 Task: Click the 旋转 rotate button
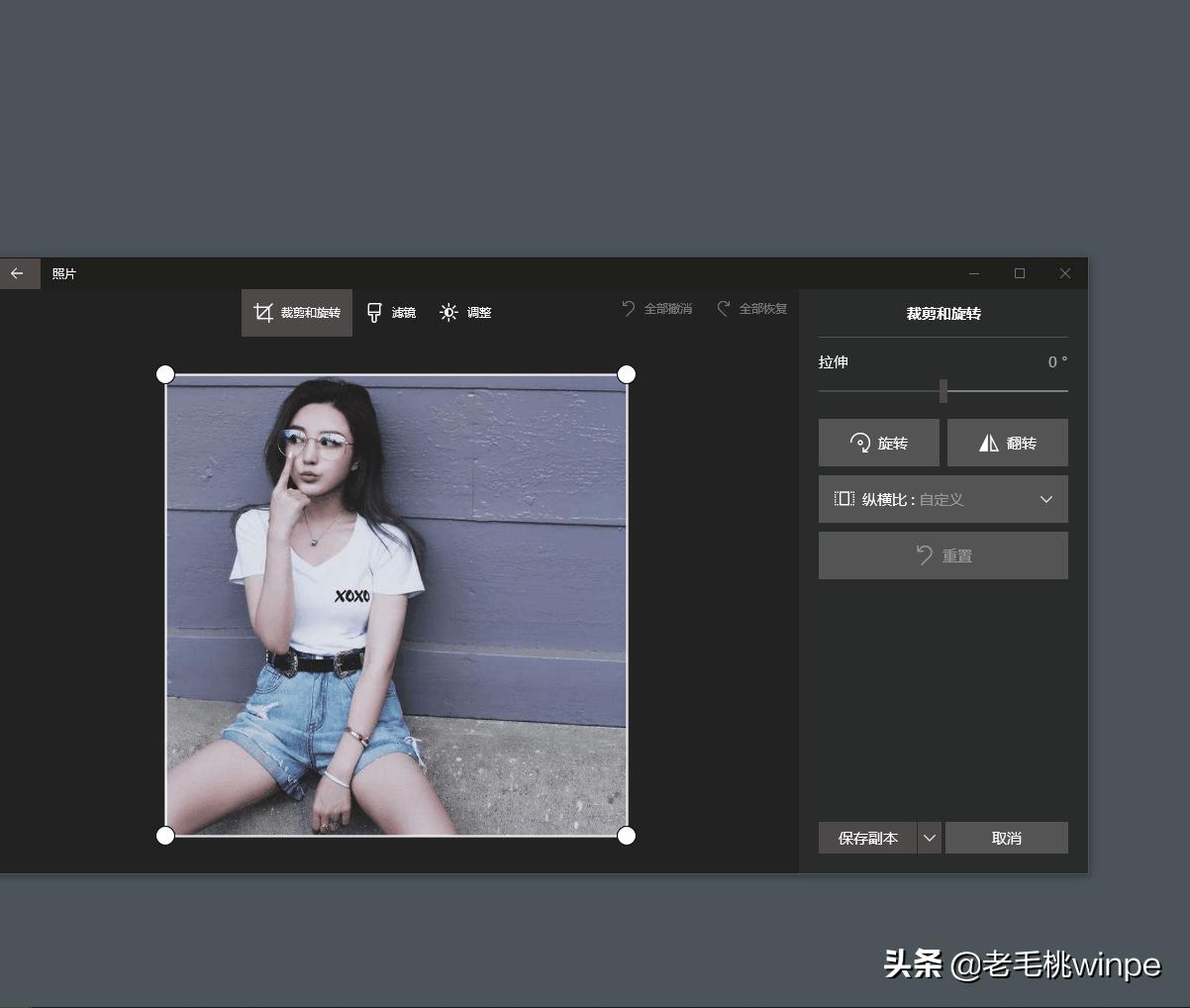pos(878,443)
